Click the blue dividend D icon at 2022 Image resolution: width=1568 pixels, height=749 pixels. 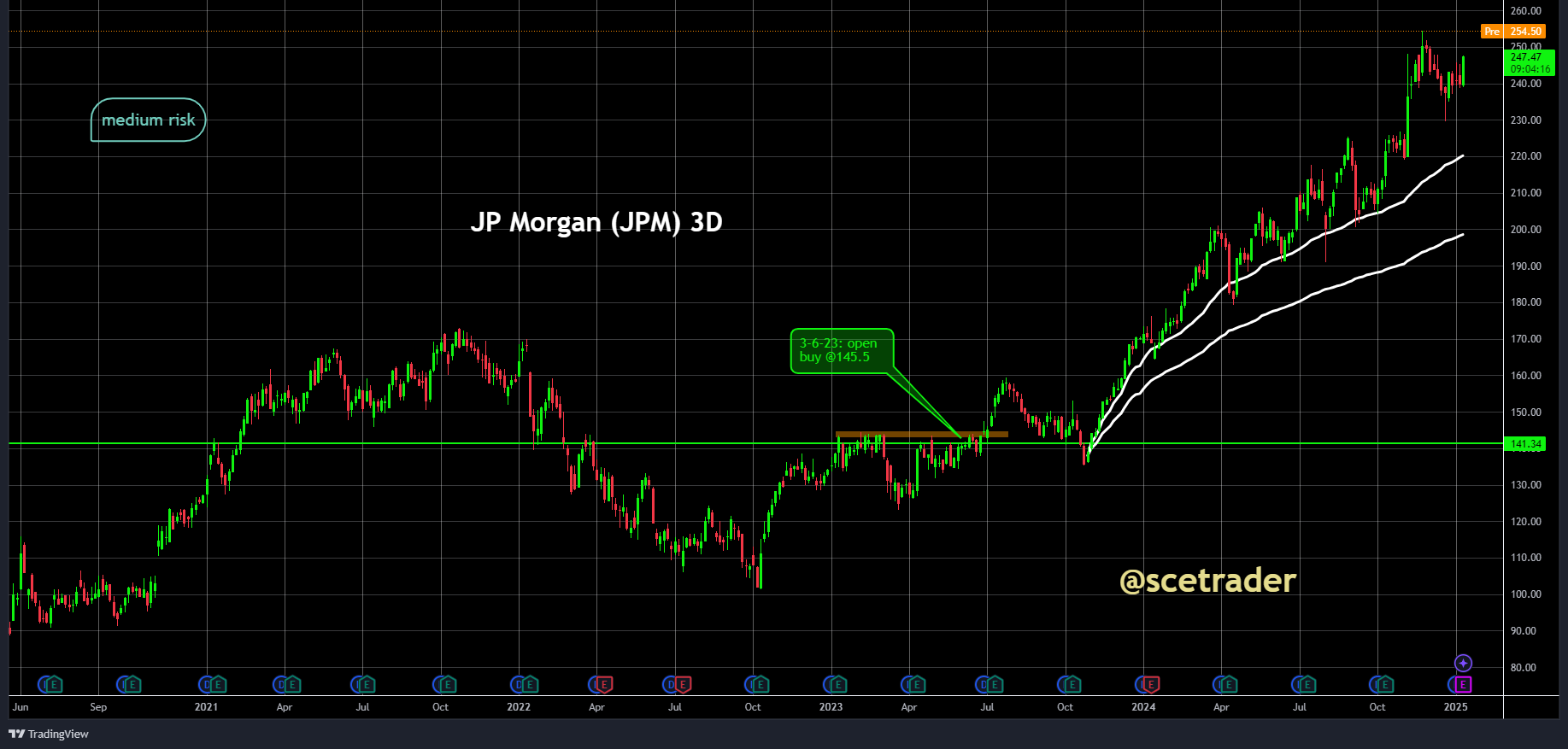518,684
